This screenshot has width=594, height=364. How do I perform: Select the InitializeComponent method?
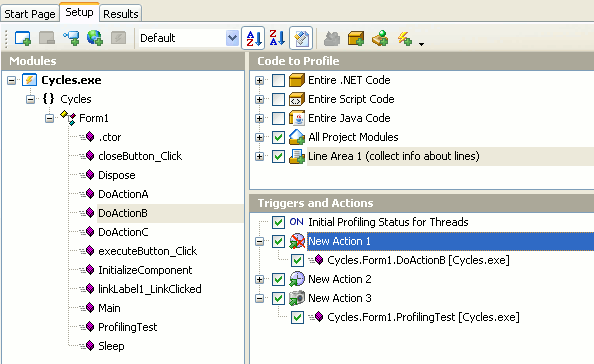click(x=145, y=270)
